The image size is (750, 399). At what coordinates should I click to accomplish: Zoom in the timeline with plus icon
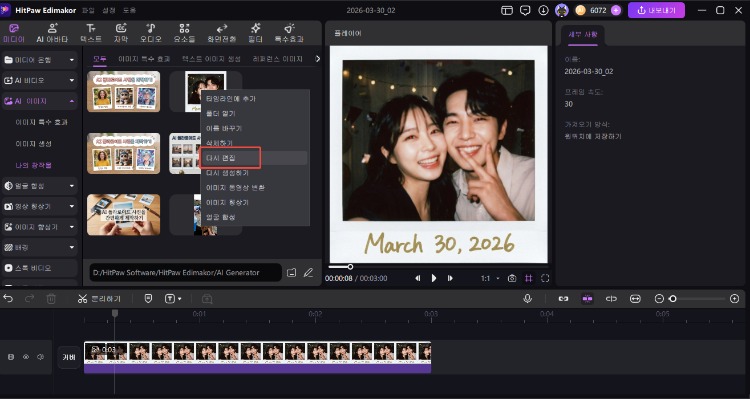coord(735,299)
